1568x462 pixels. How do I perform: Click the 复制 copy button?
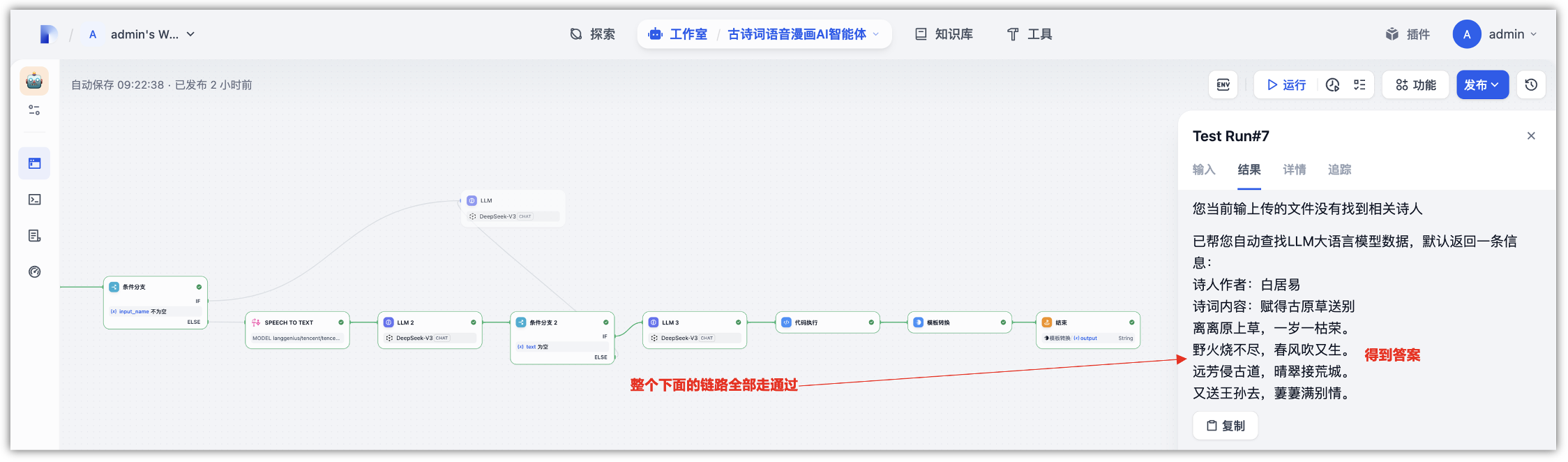click(1226, 426)
